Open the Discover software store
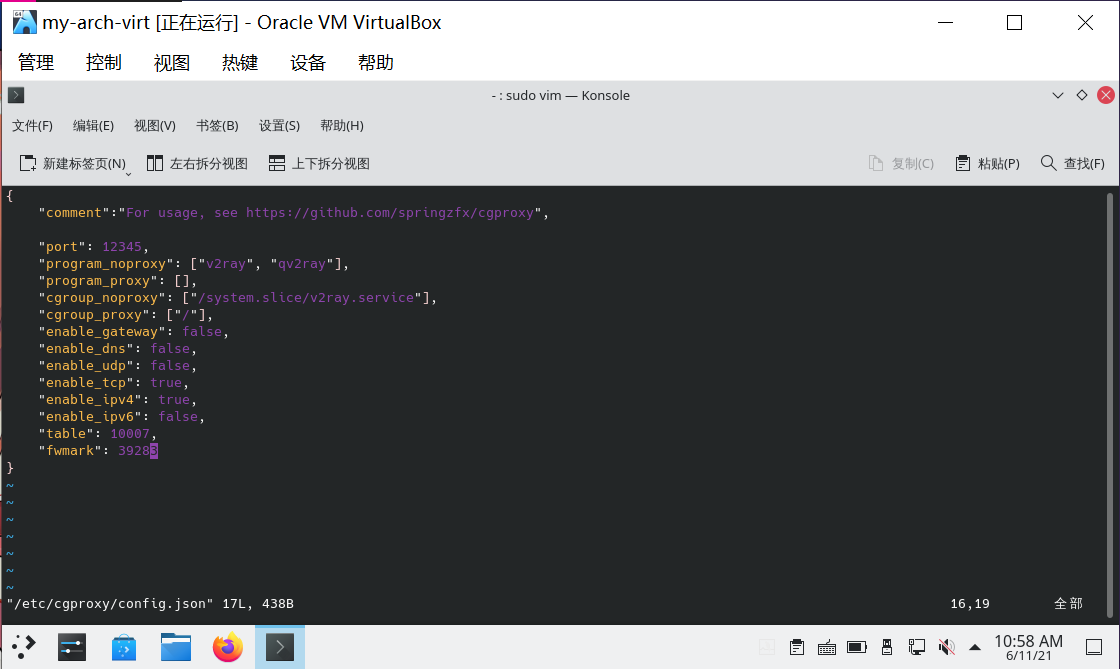Viewport: 1120px width, 669px height. [x=123, y=647]
